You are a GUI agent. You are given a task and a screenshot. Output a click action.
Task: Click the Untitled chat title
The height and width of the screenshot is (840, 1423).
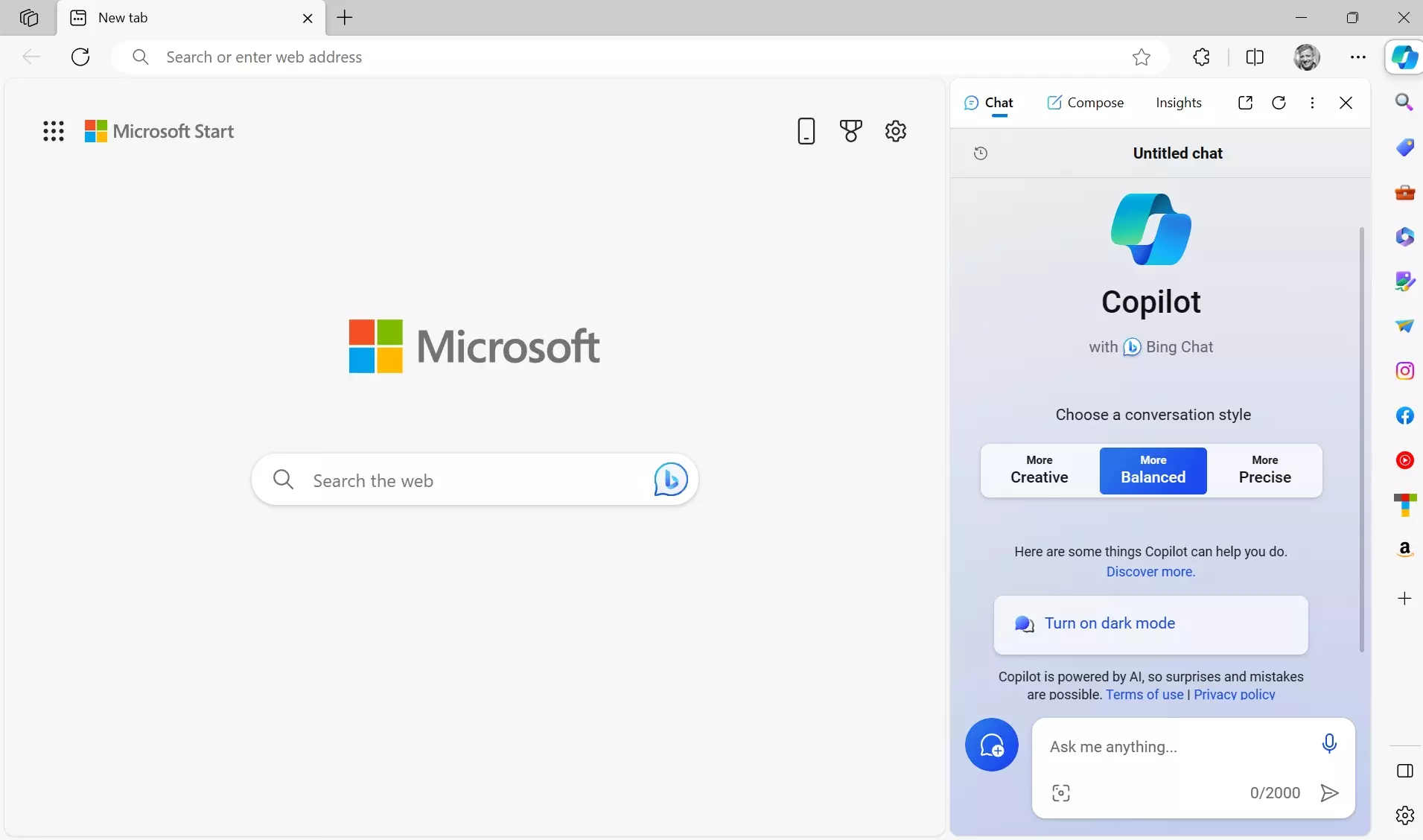pyautogui.click(x=1177, y=153)
